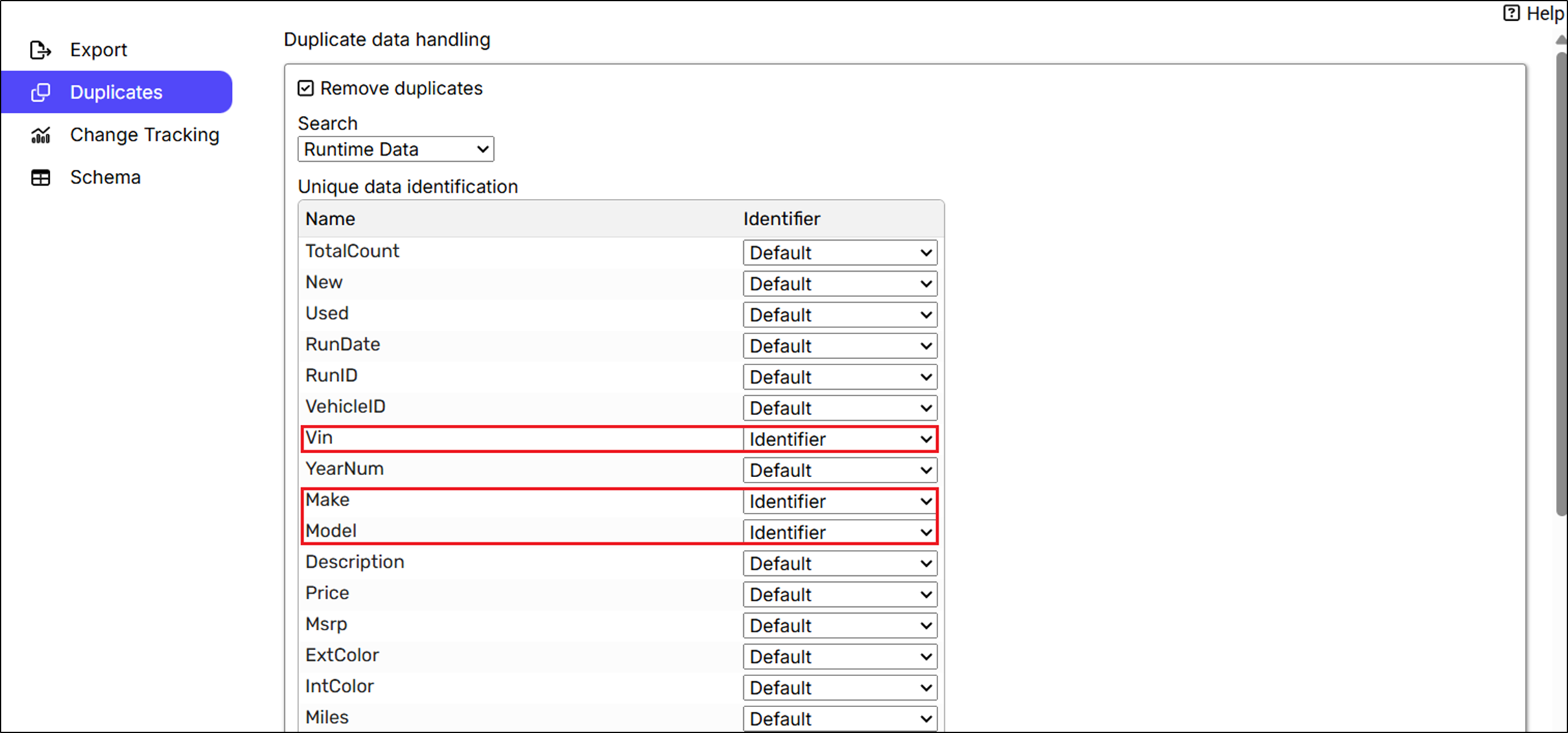Uncheck the Remove duplicates checkbox
The height and width of the screenshot is (733, 1568).
tap(306, 88)
